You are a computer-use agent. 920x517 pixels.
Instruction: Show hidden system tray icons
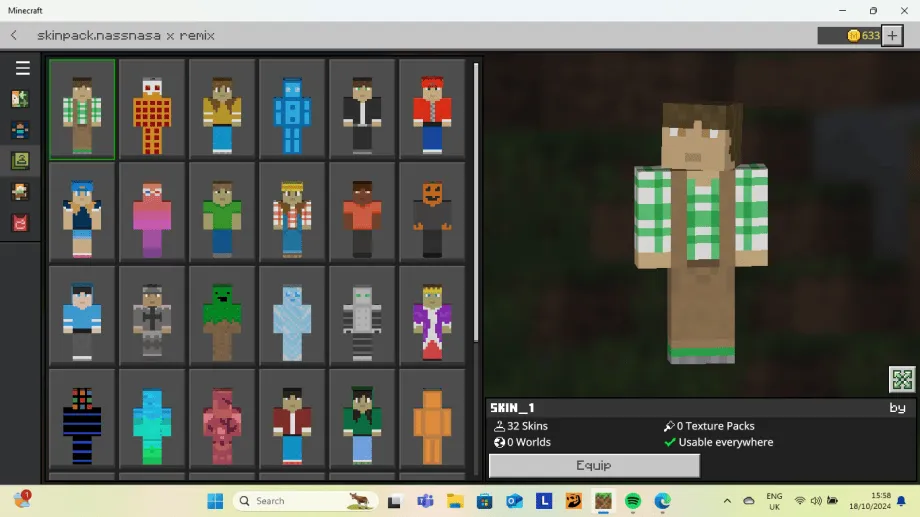[x=728, y=501]
